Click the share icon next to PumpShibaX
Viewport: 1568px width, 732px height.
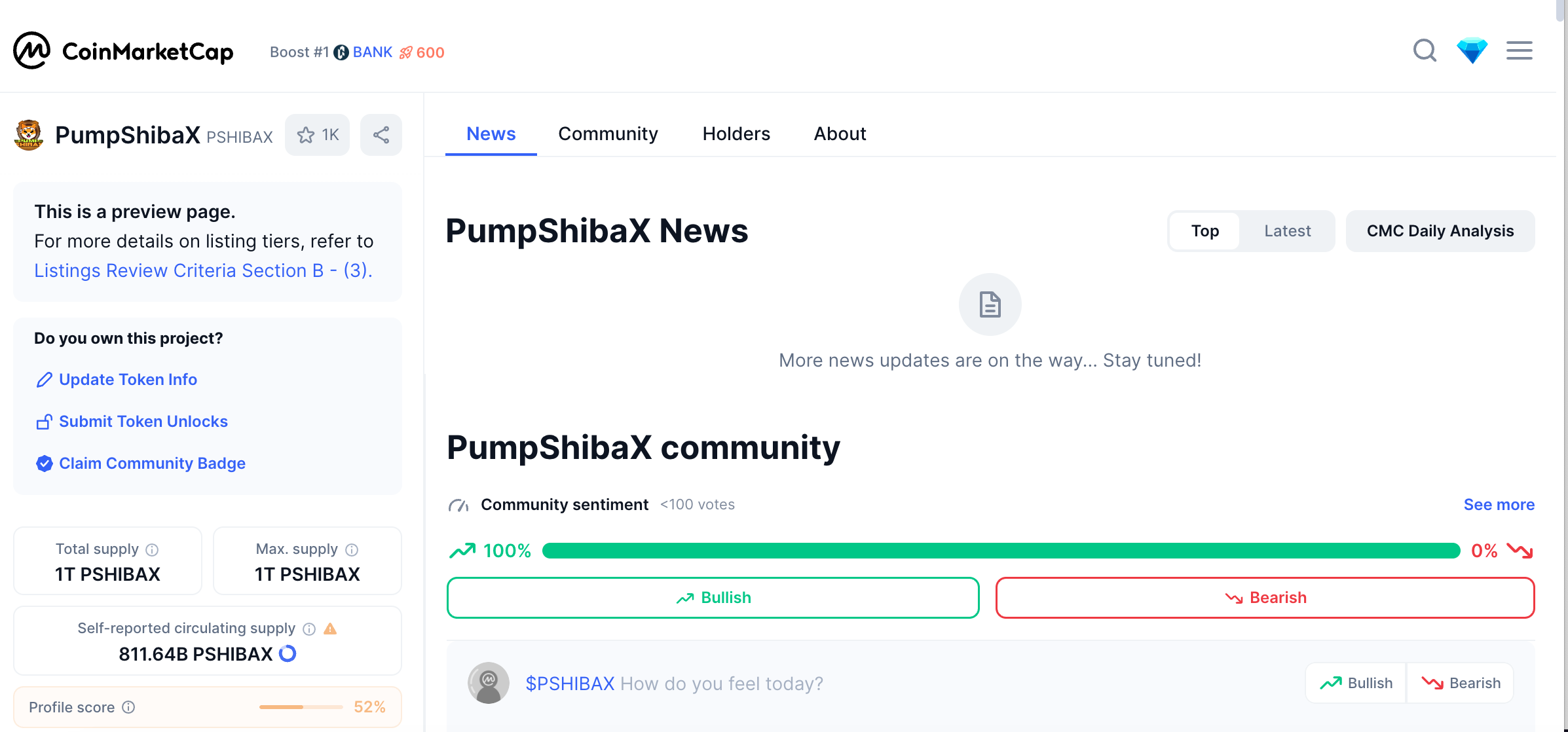(x=381, y=135)
